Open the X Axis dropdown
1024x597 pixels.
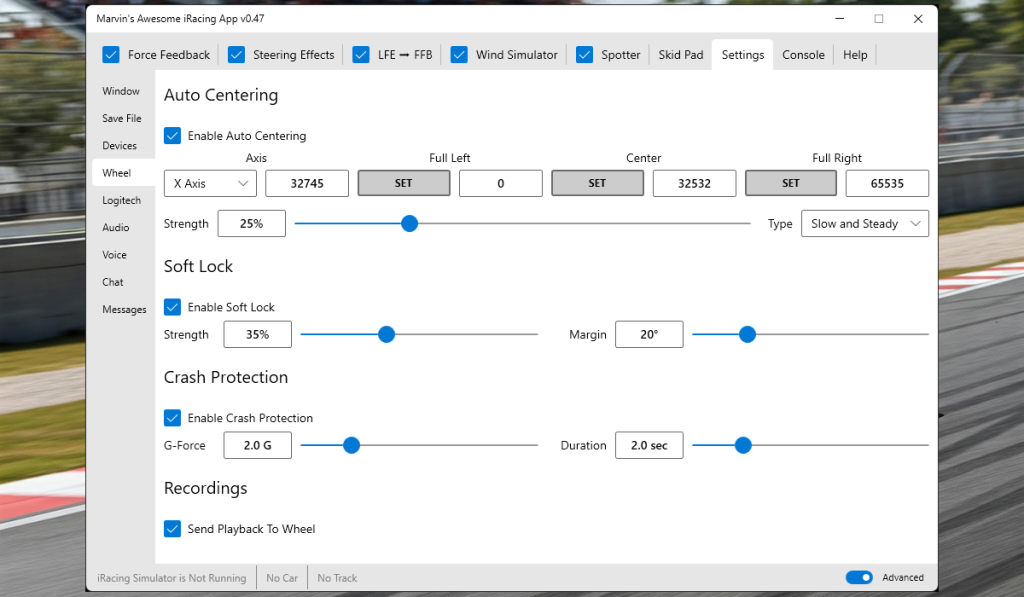click(210, 183)
